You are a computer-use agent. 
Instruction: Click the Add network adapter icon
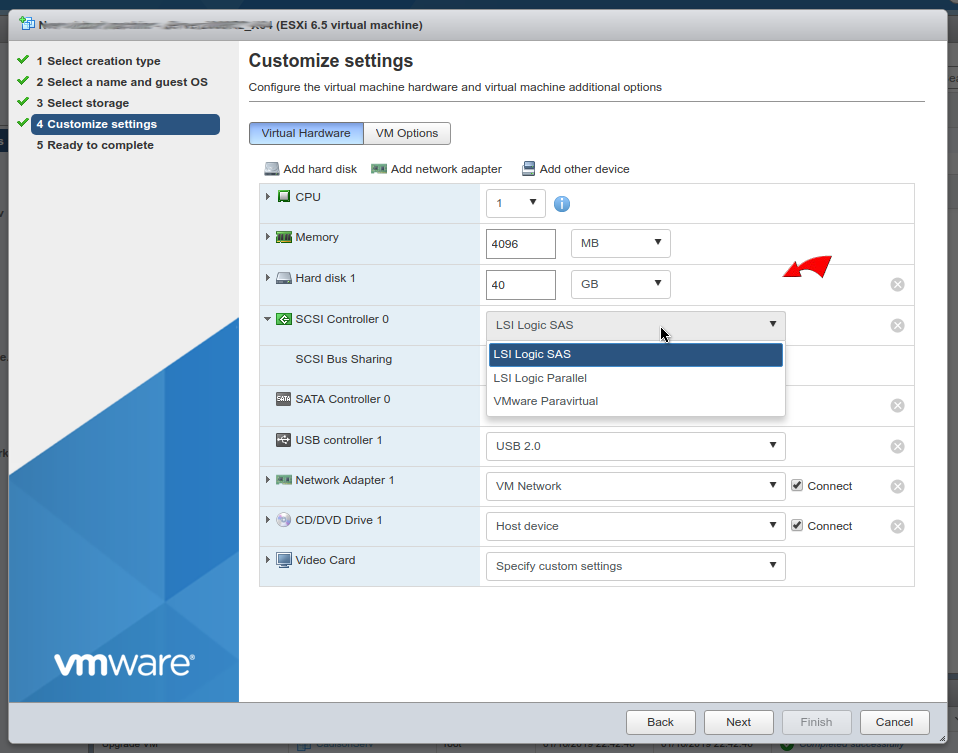[x=379, y=169]
